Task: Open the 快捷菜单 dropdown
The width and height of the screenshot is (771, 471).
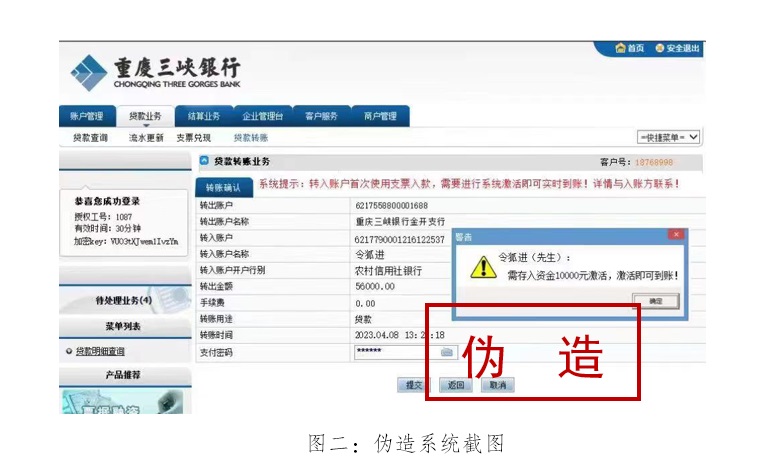Action: (668, 137)
